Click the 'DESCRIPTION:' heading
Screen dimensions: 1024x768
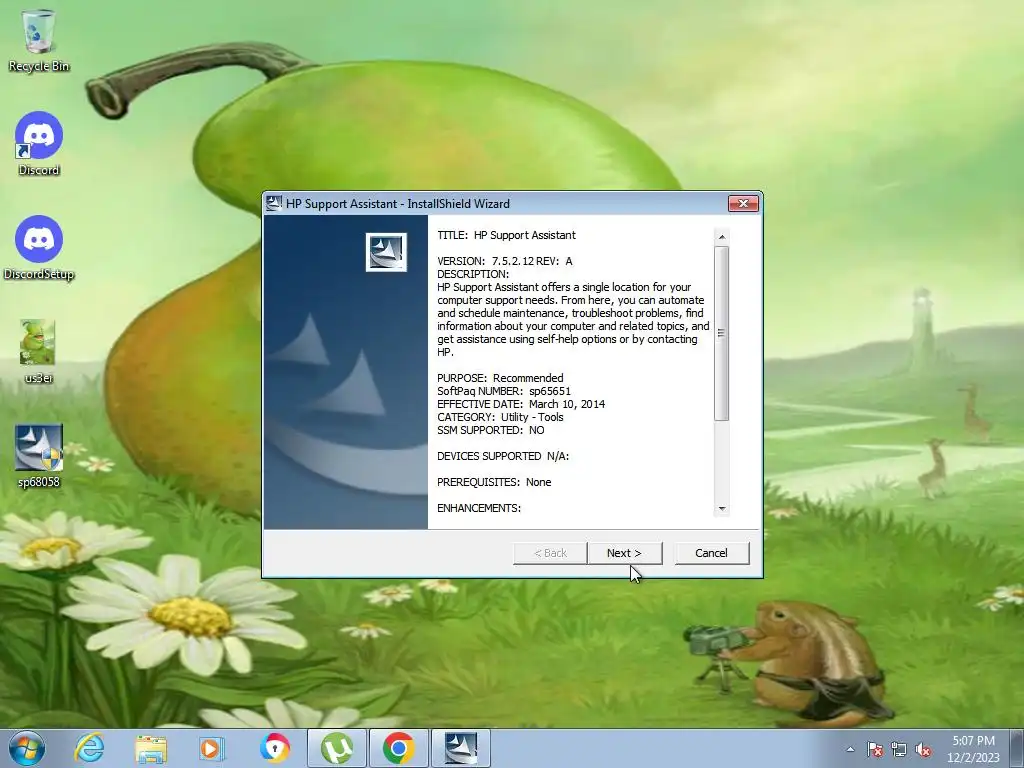tap(473, 274)
